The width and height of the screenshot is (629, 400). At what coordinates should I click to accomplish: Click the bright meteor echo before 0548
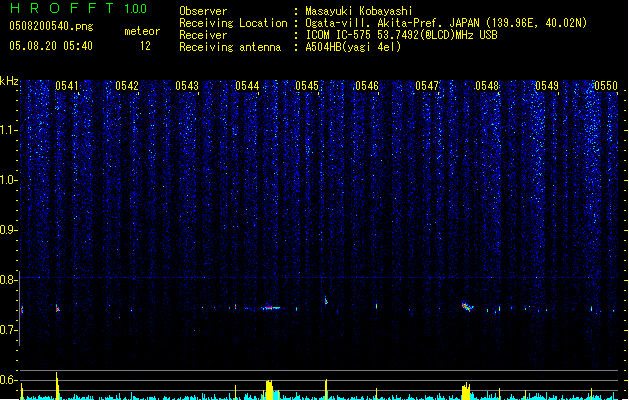click(467, 307)
